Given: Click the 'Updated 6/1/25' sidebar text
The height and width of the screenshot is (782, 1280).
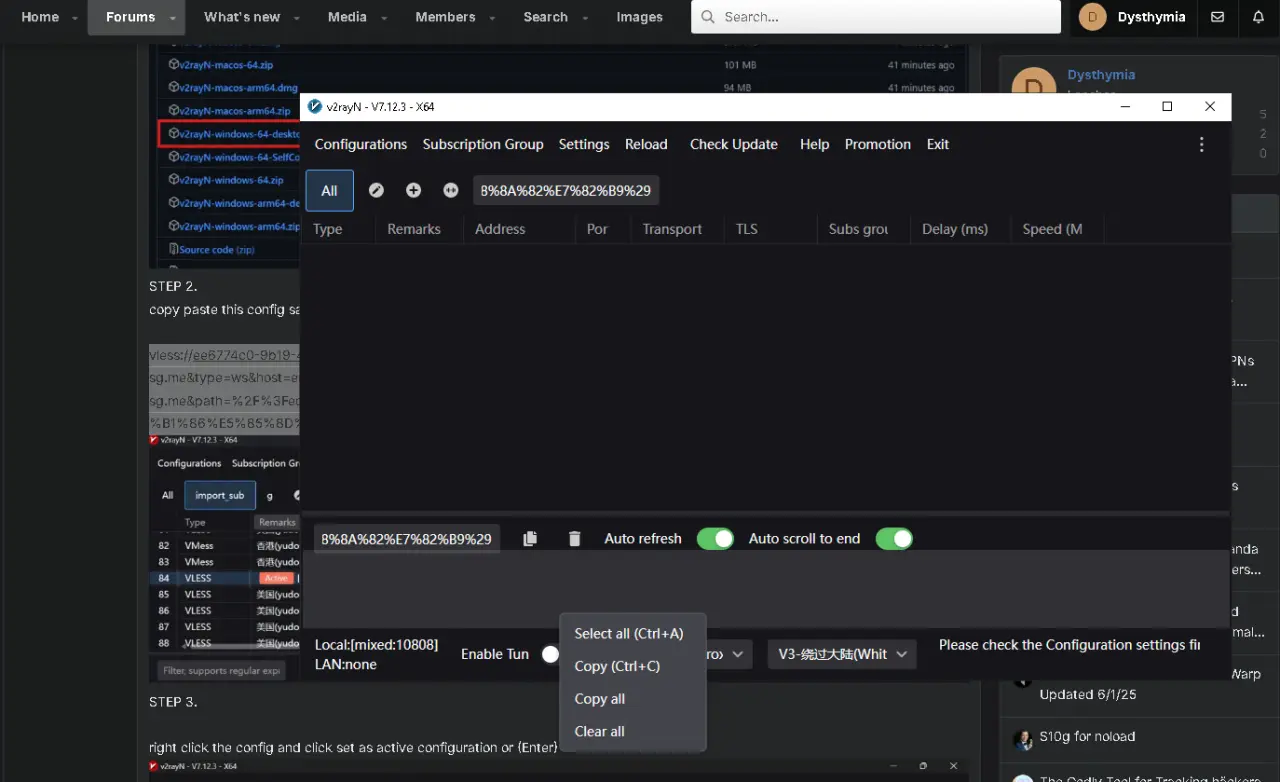Looking at the screenshot, I should point(1088,694).
